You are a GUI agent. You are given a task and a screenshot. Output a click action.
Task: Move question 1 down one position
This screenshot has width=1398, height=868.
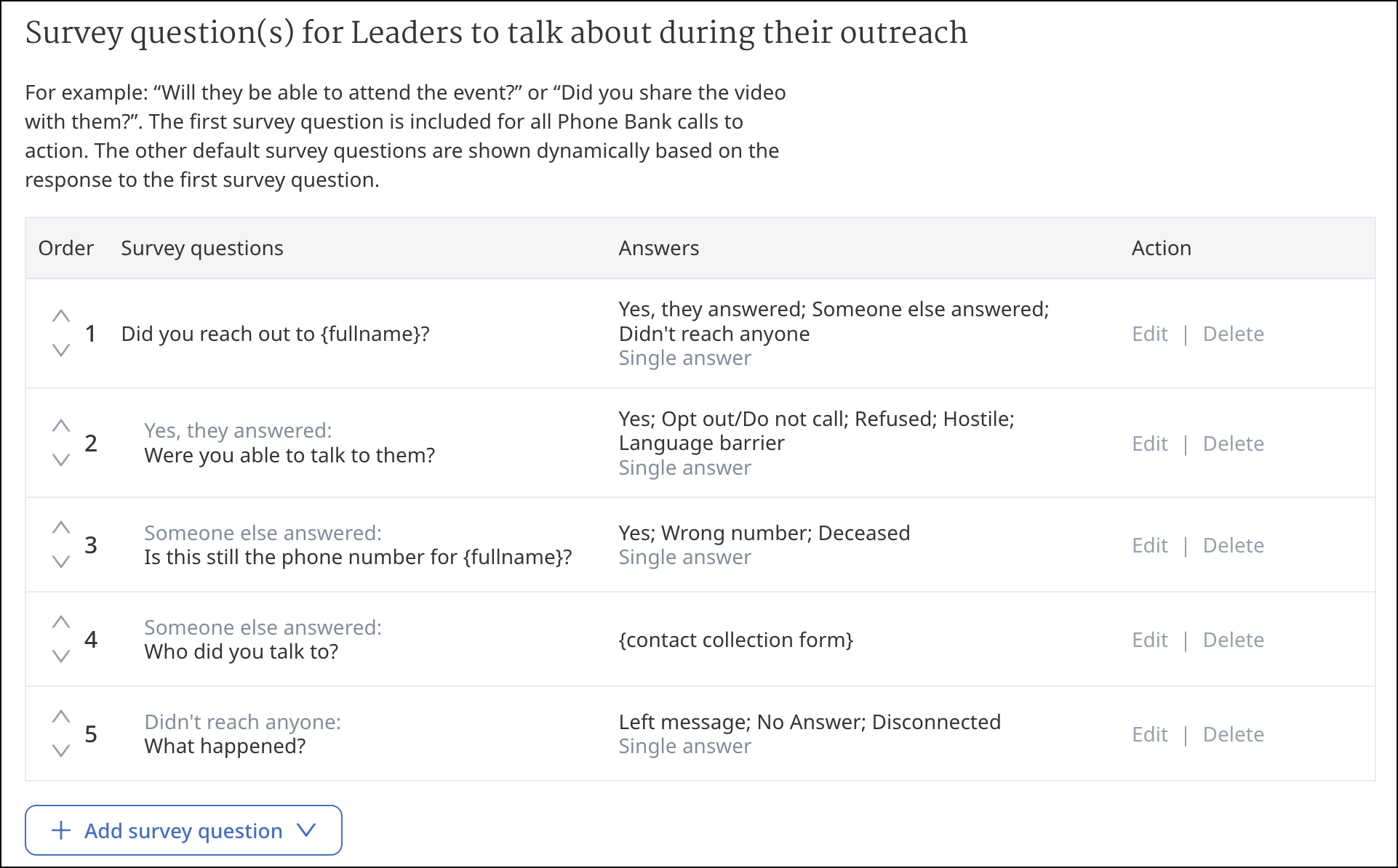[61, 350]
